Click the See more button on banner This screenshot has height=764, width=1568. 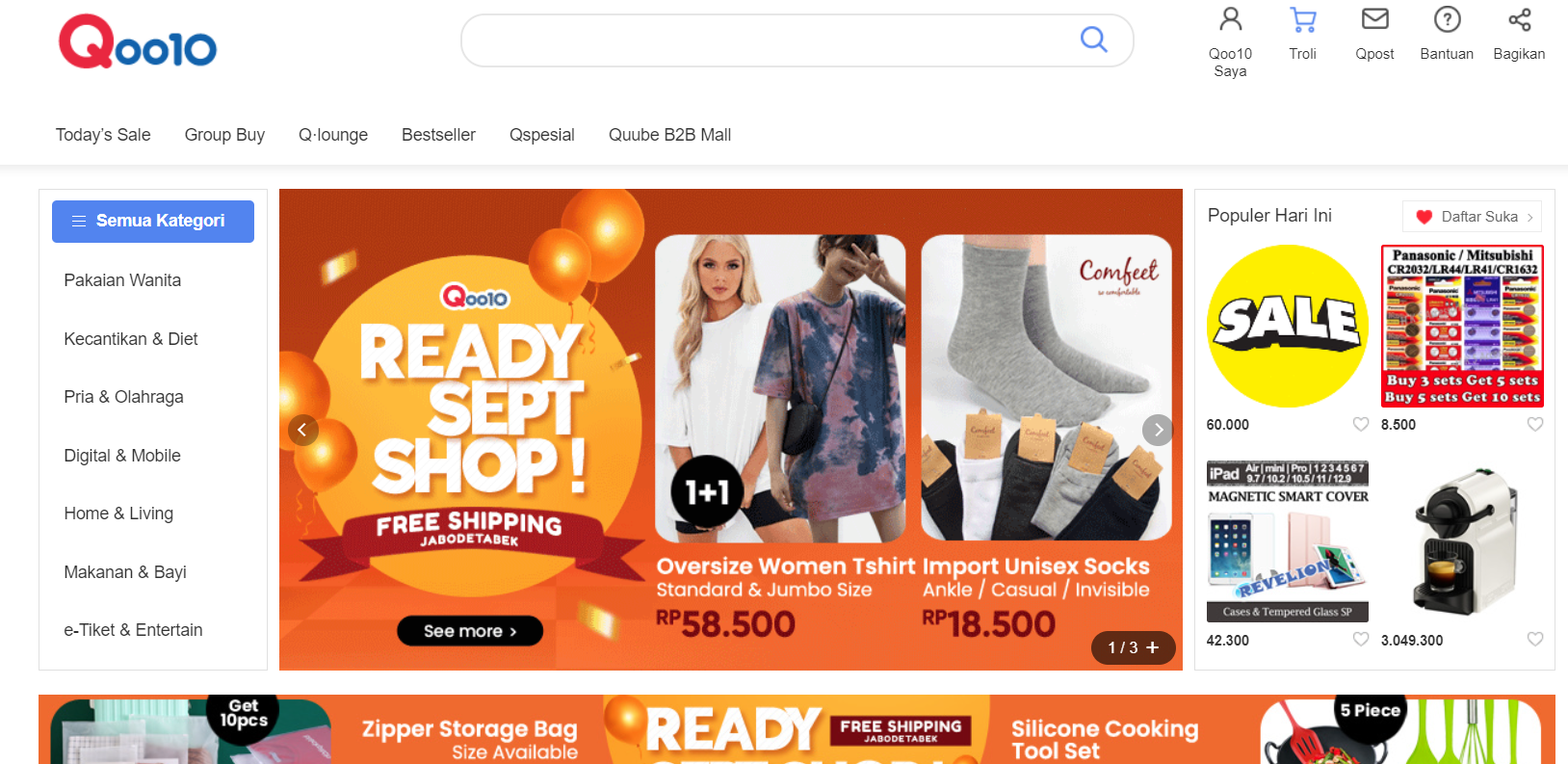470,631
